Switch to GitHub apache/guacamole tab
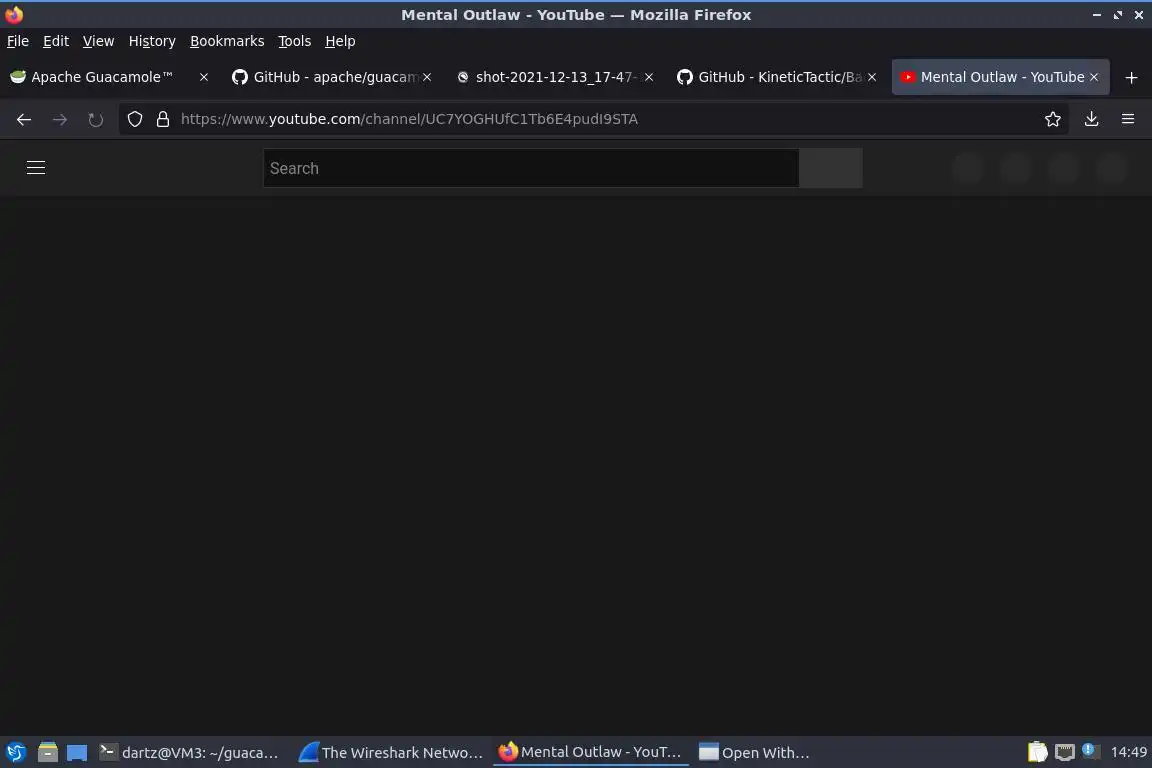 coord(331,77)
